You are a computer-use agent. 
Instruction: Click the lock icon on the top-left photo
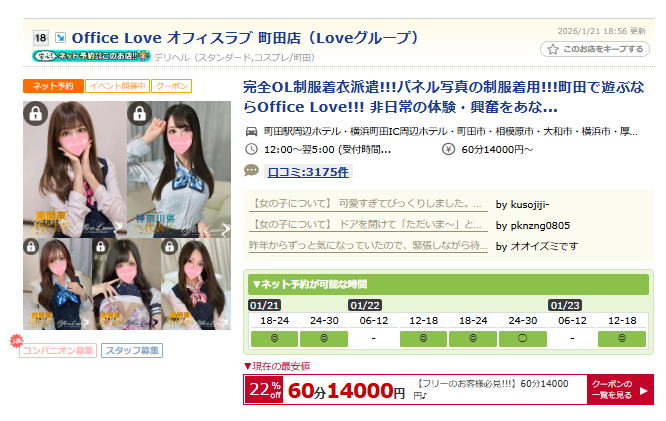36,113
